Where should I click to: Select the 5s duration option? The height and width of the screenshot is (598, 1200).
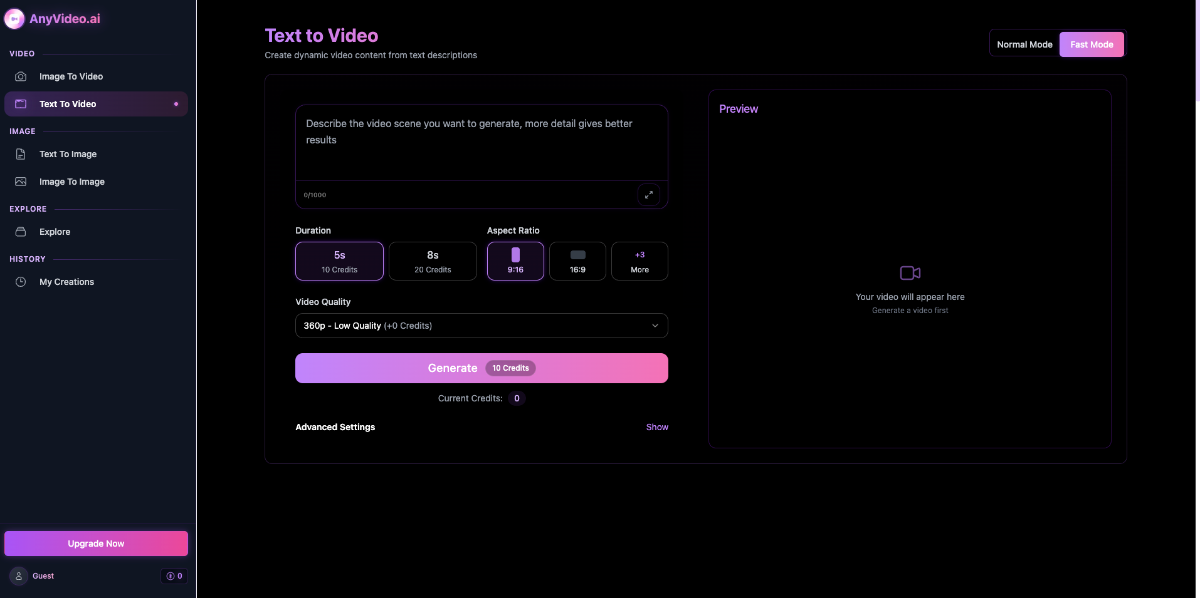click(x=340, y=261)
